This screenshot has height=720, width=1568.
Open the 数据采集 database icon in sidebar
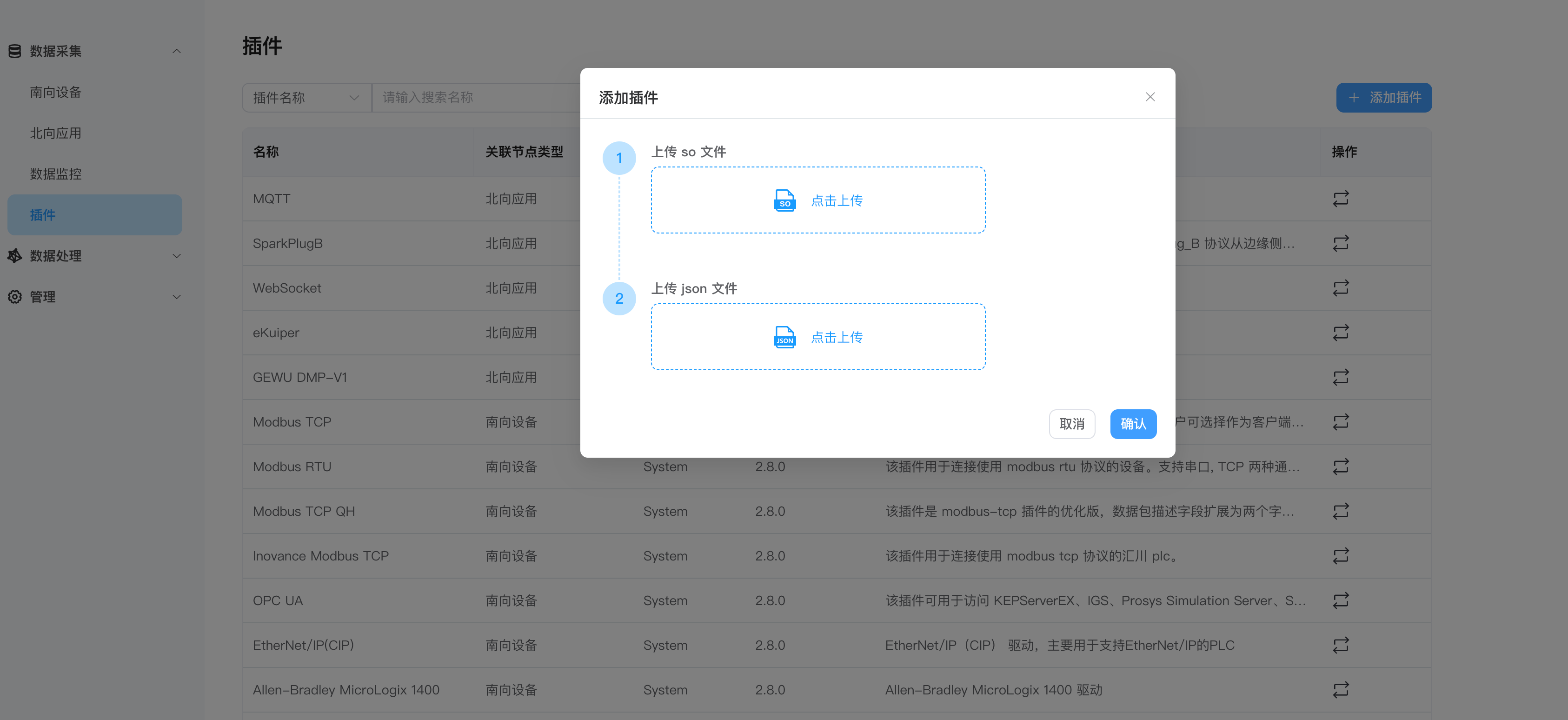[14, 51]
